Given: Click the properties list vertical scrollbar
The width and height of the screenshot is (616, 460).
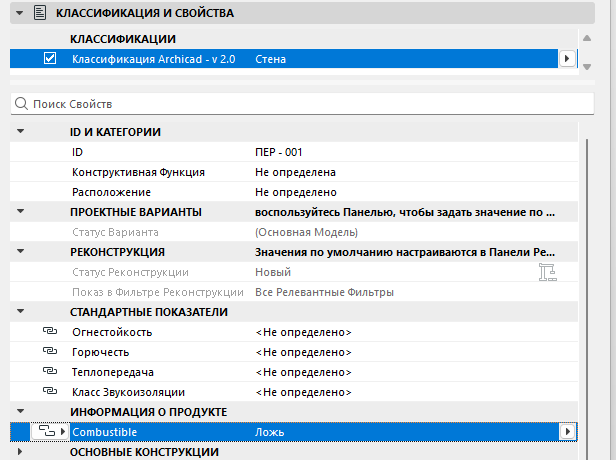Looking at the screenshot, I should click(588, 299).
